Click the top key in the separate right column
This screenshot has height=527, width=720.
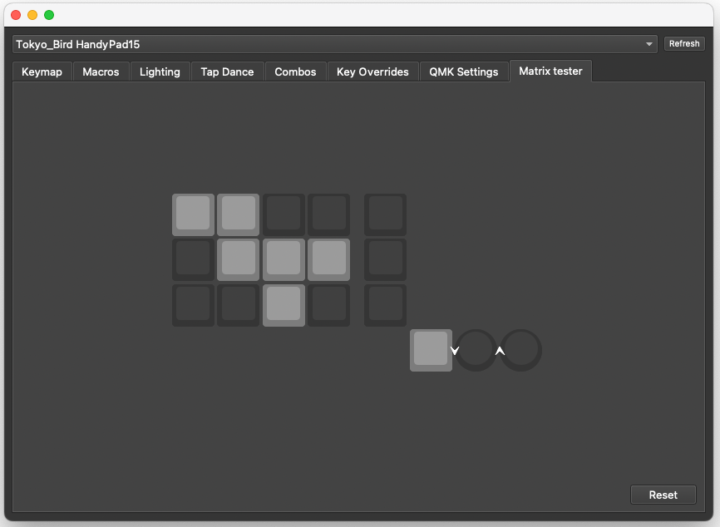(385, 214)
